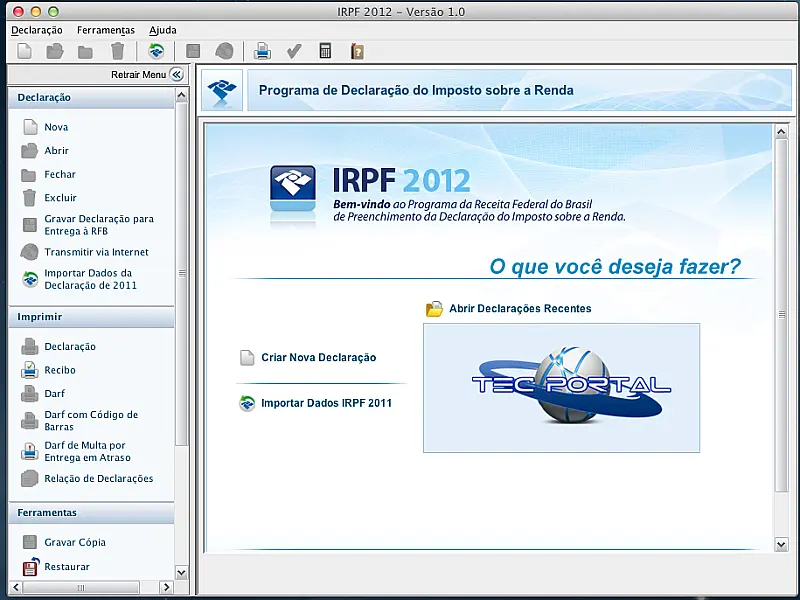The image size is (800, 600).
Task: Click the Recibo printer icon
Action: click(x=30, y=370)
